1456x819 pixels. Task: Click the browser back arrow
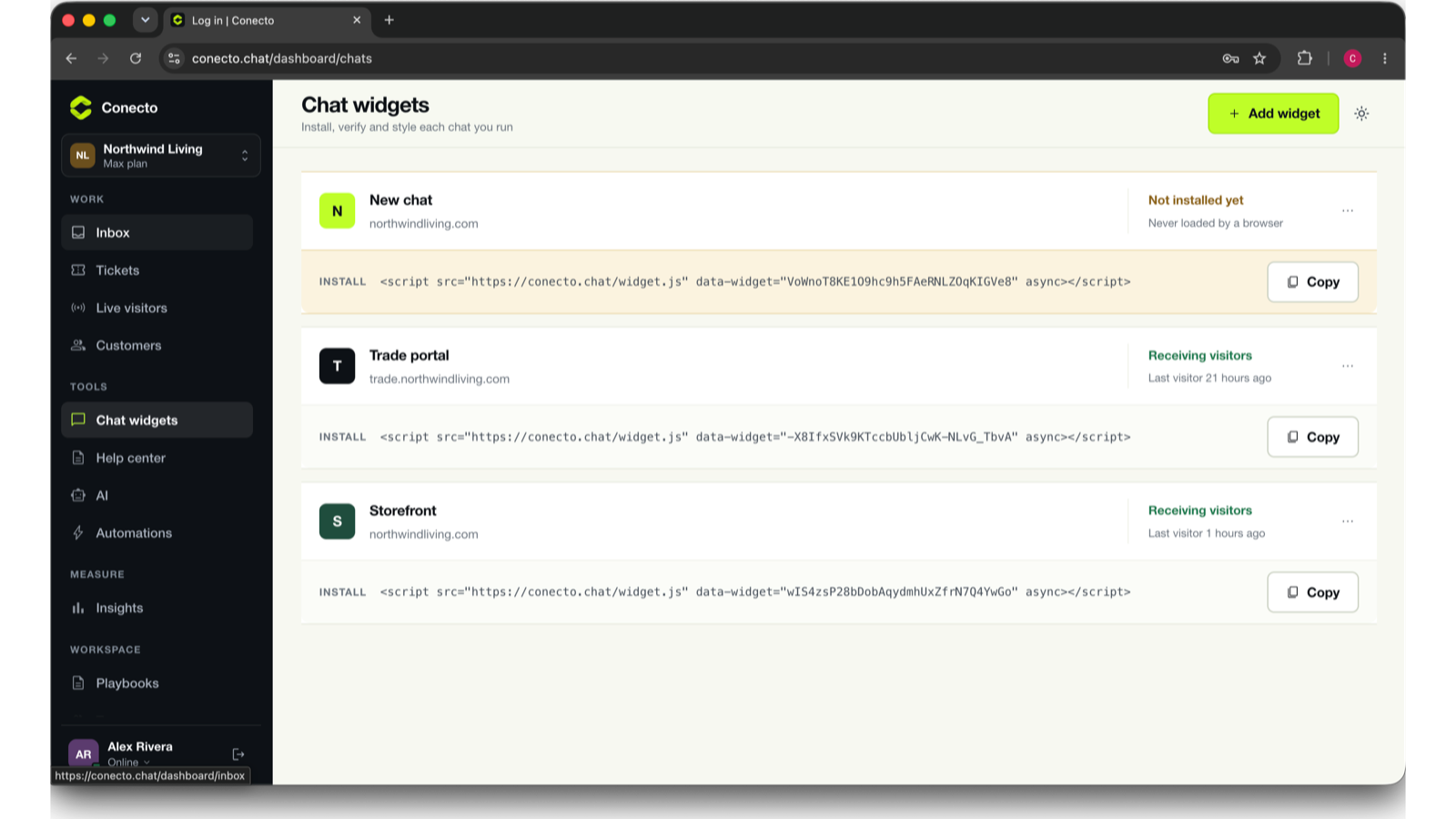point(71,58)
